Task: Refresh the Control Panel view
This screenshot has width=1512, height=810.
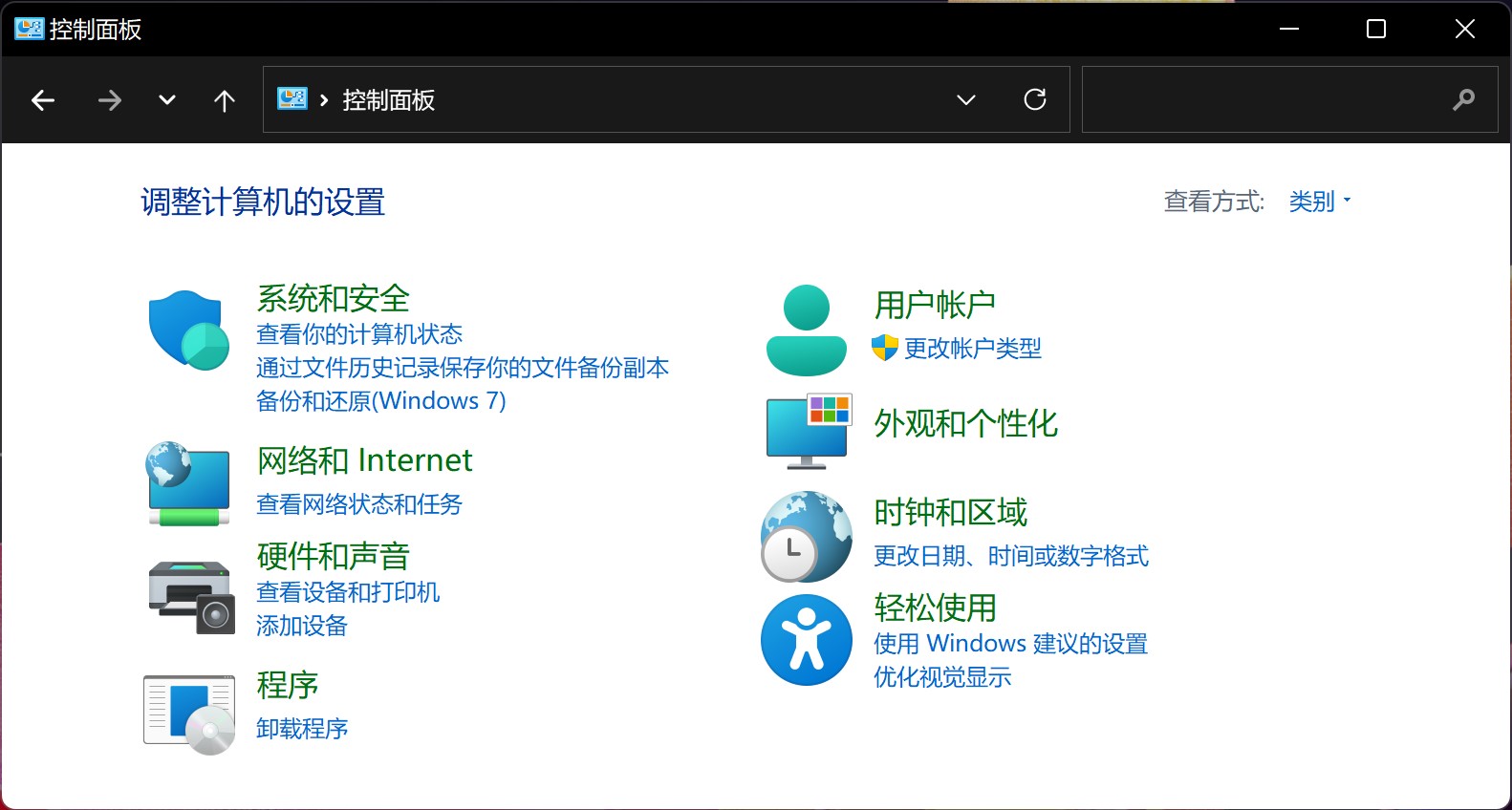Action: pyautogui.click(x=1034, y=99)
